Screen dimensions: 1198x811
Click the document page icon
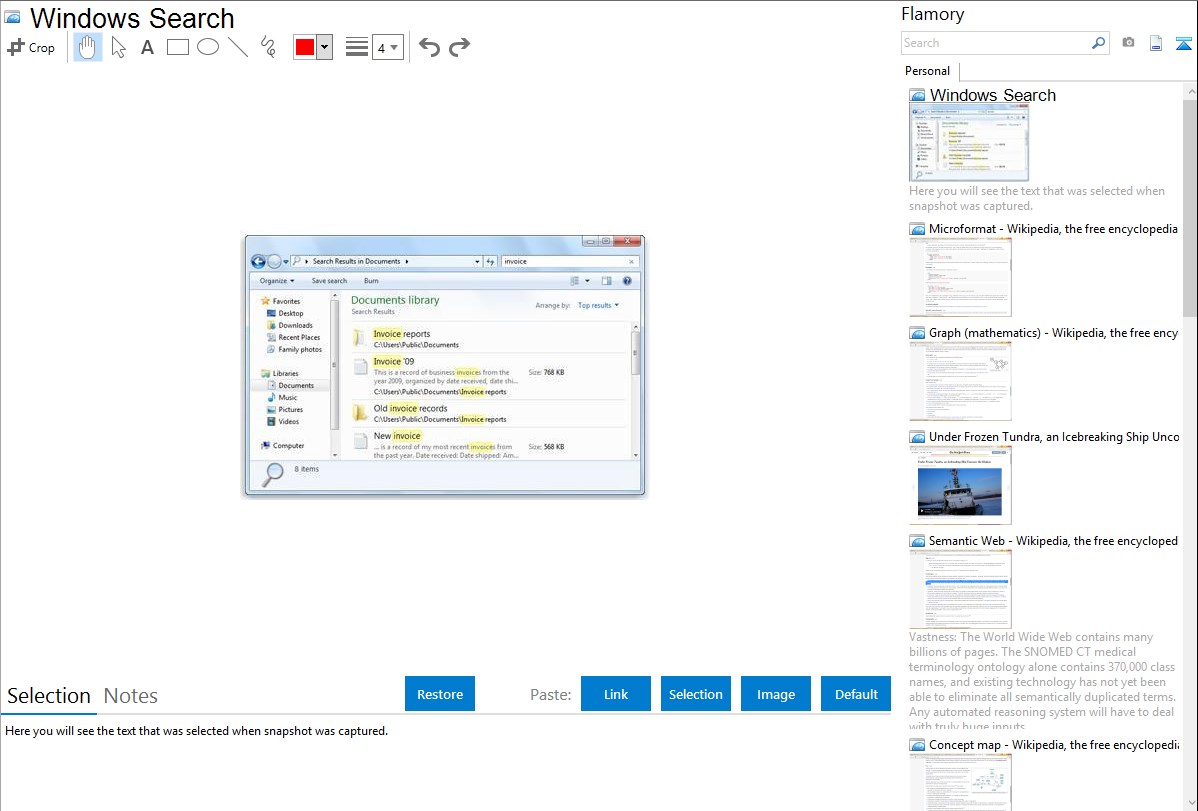tap(1156, 43)
